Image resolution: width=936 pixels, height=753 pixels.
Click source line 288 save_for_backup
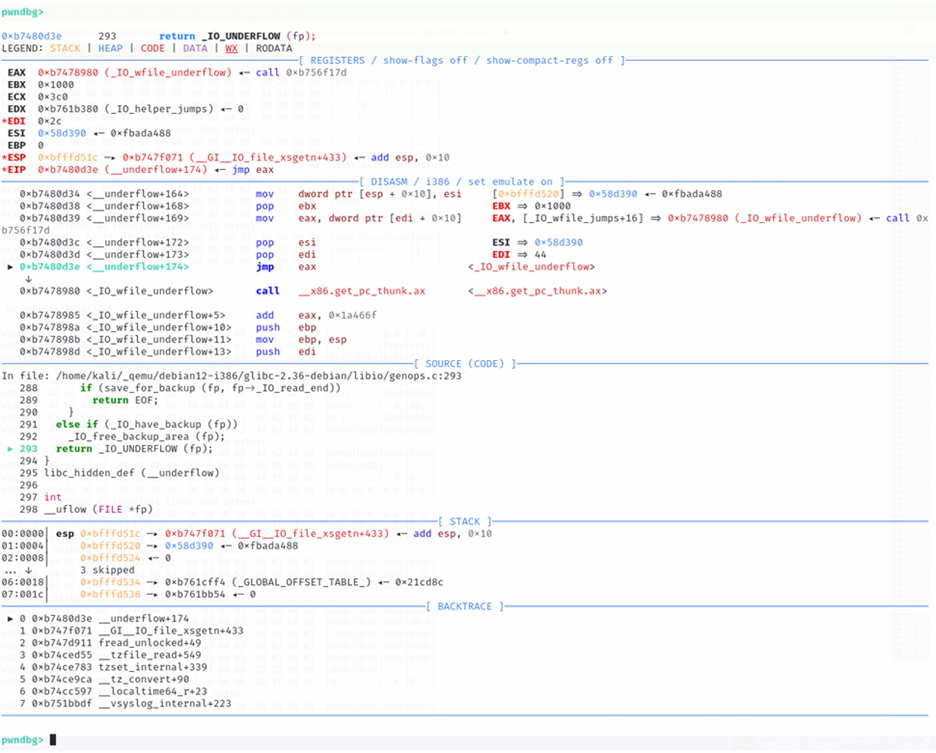click(180, 388)
